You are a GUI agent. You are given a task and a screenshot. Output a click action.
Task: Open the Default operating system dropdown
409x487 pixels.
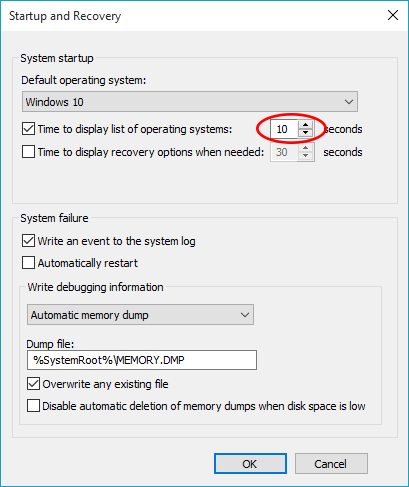[x=190, y=102]
